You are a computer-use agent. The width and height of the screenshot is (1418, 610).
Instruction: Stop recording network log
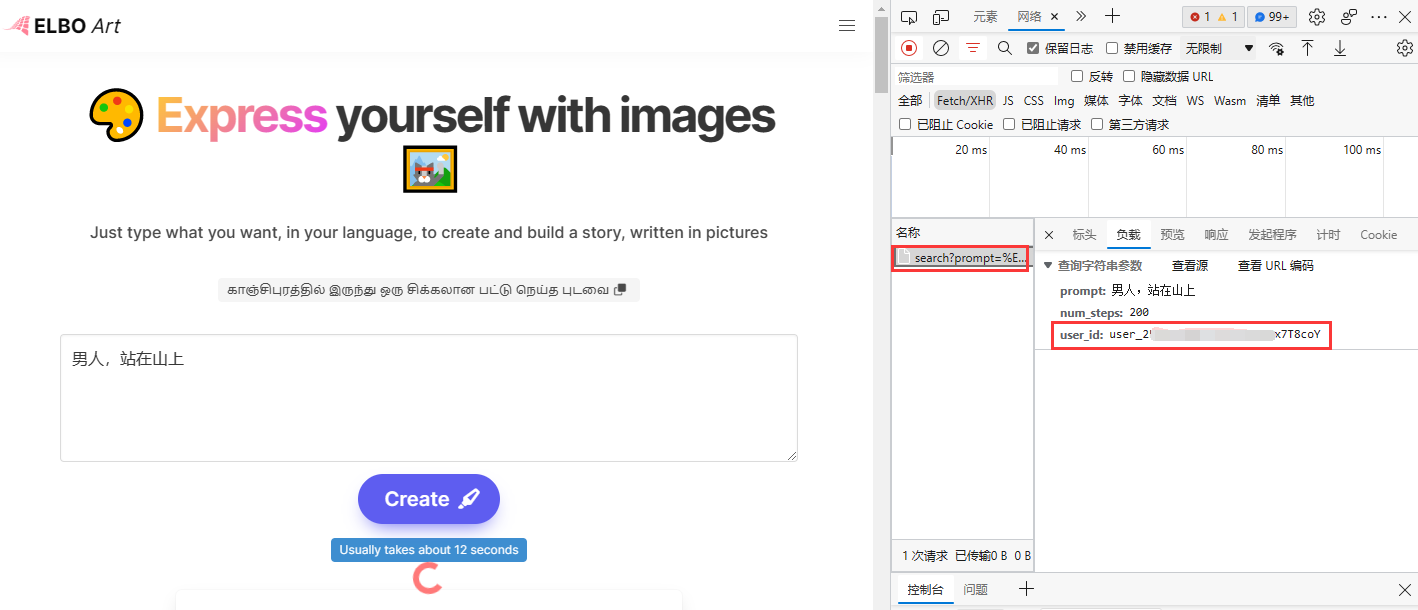(x=909, y=48)
